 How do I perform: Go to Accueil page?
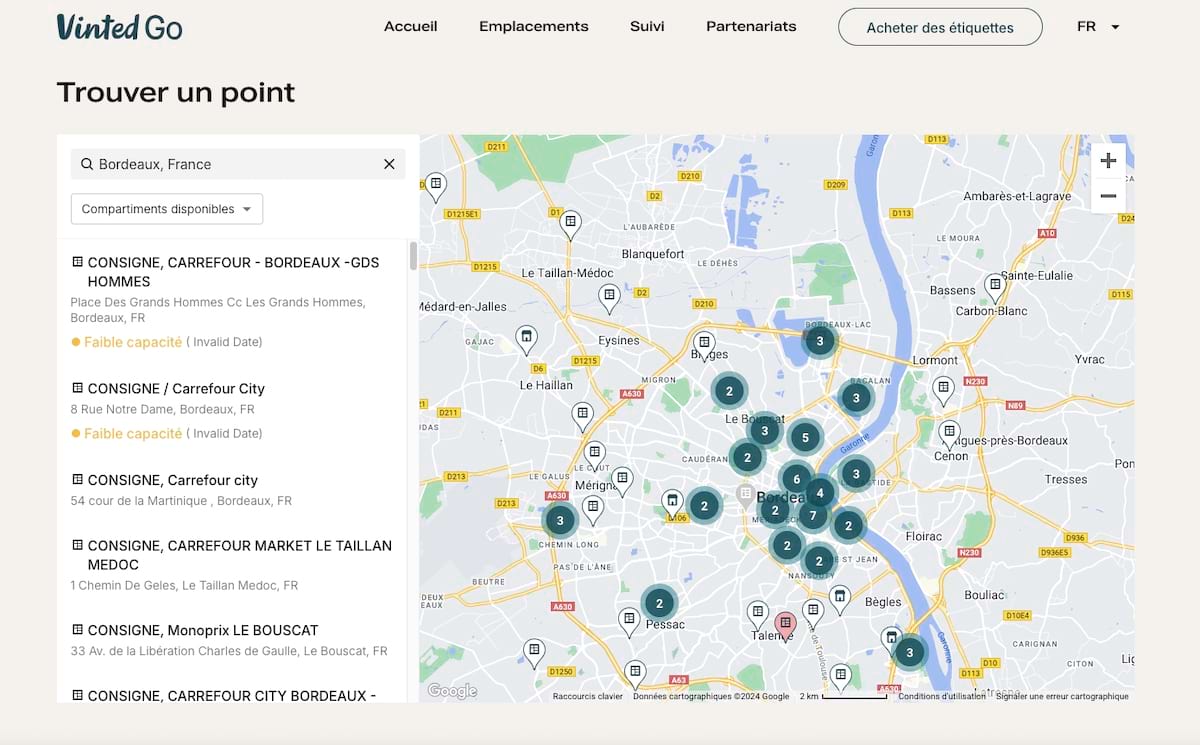tap(411, 27)
